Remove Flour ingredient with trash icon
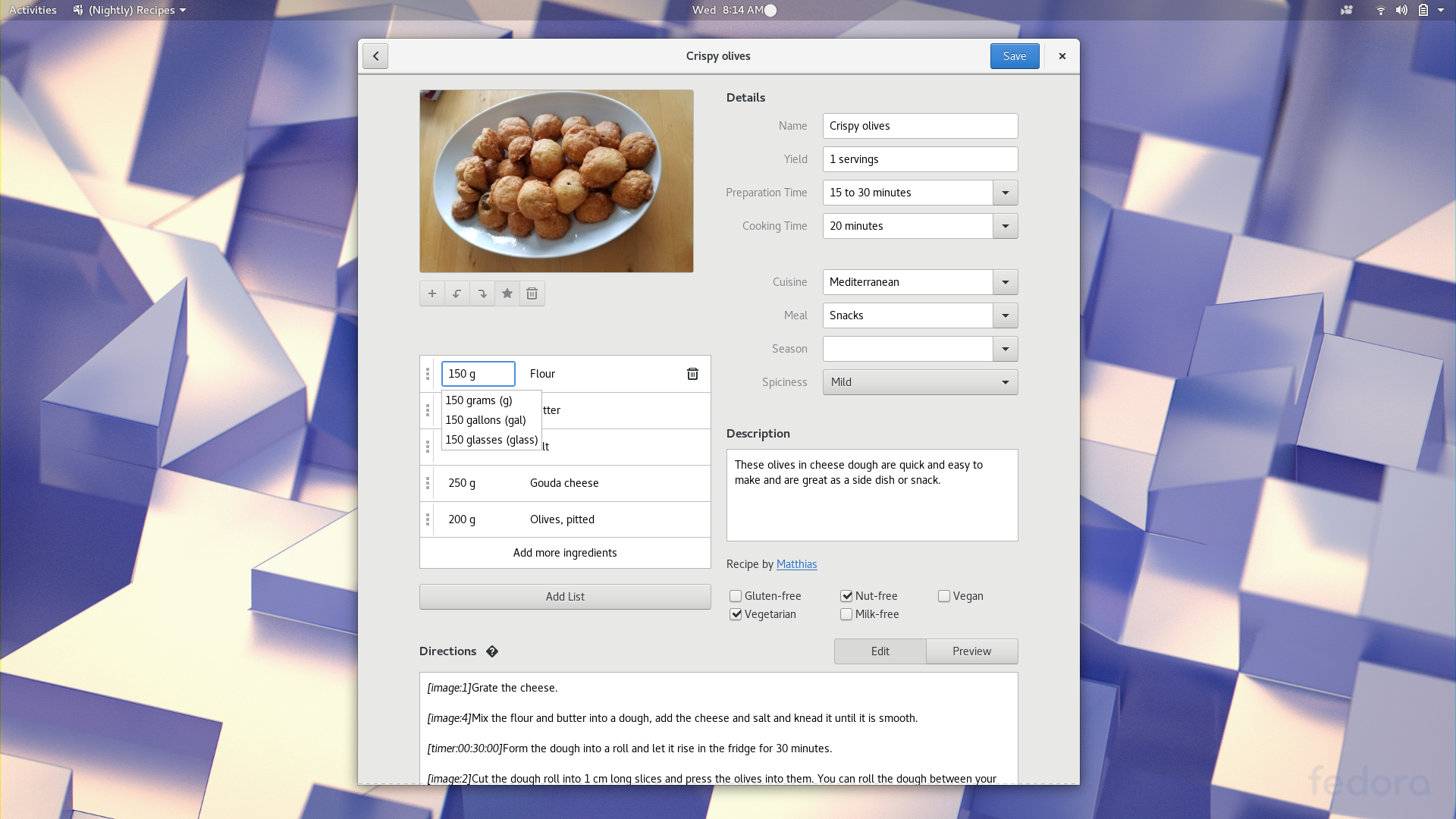1456x819 pixels. 692,374
